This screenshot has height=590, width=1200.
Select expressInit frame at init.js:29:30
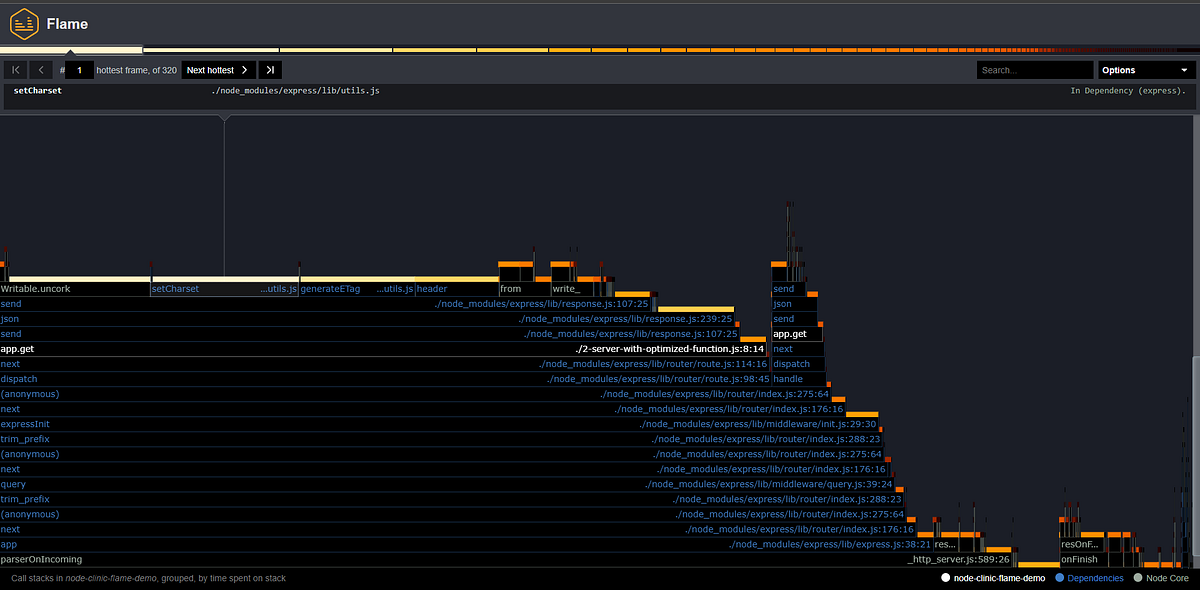[x=439, y=424]
